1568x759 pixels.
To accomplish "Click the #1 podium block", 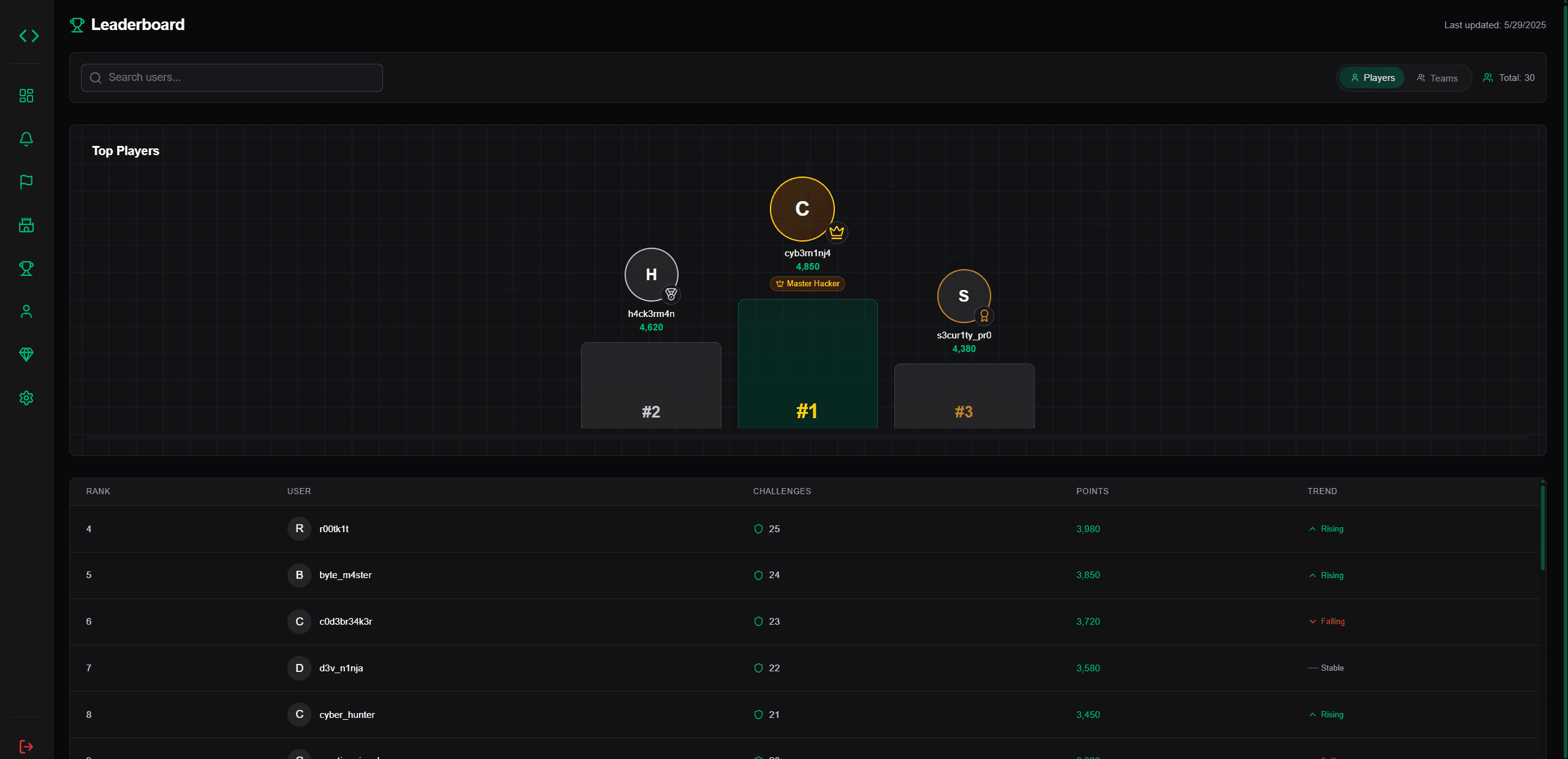I will (x=807, y=364).
